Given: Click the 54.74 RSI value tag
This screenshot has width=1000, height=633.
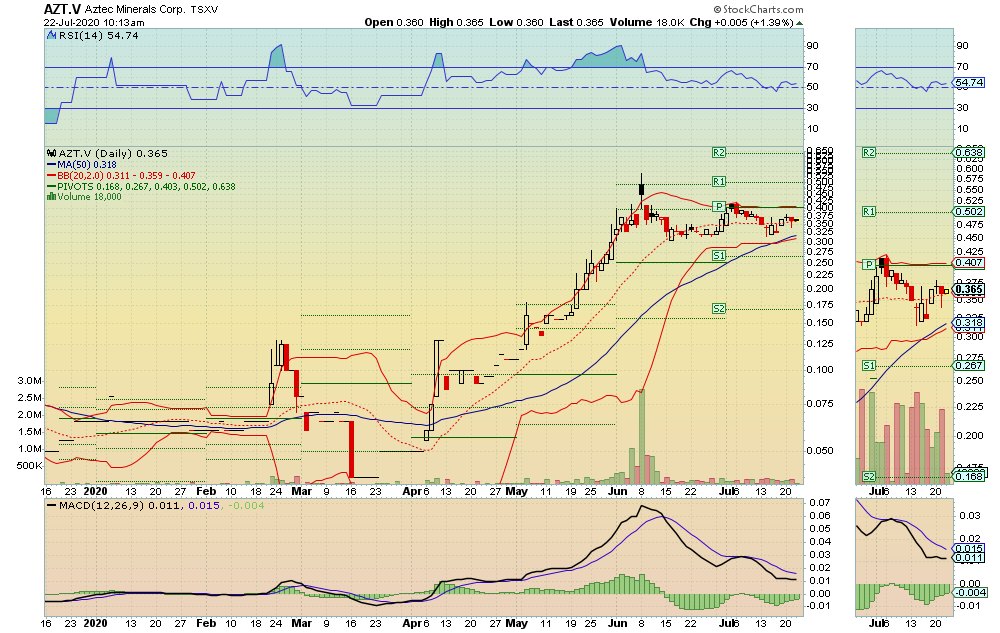Looking at the screenshot, I should click(x=969, y=82).
